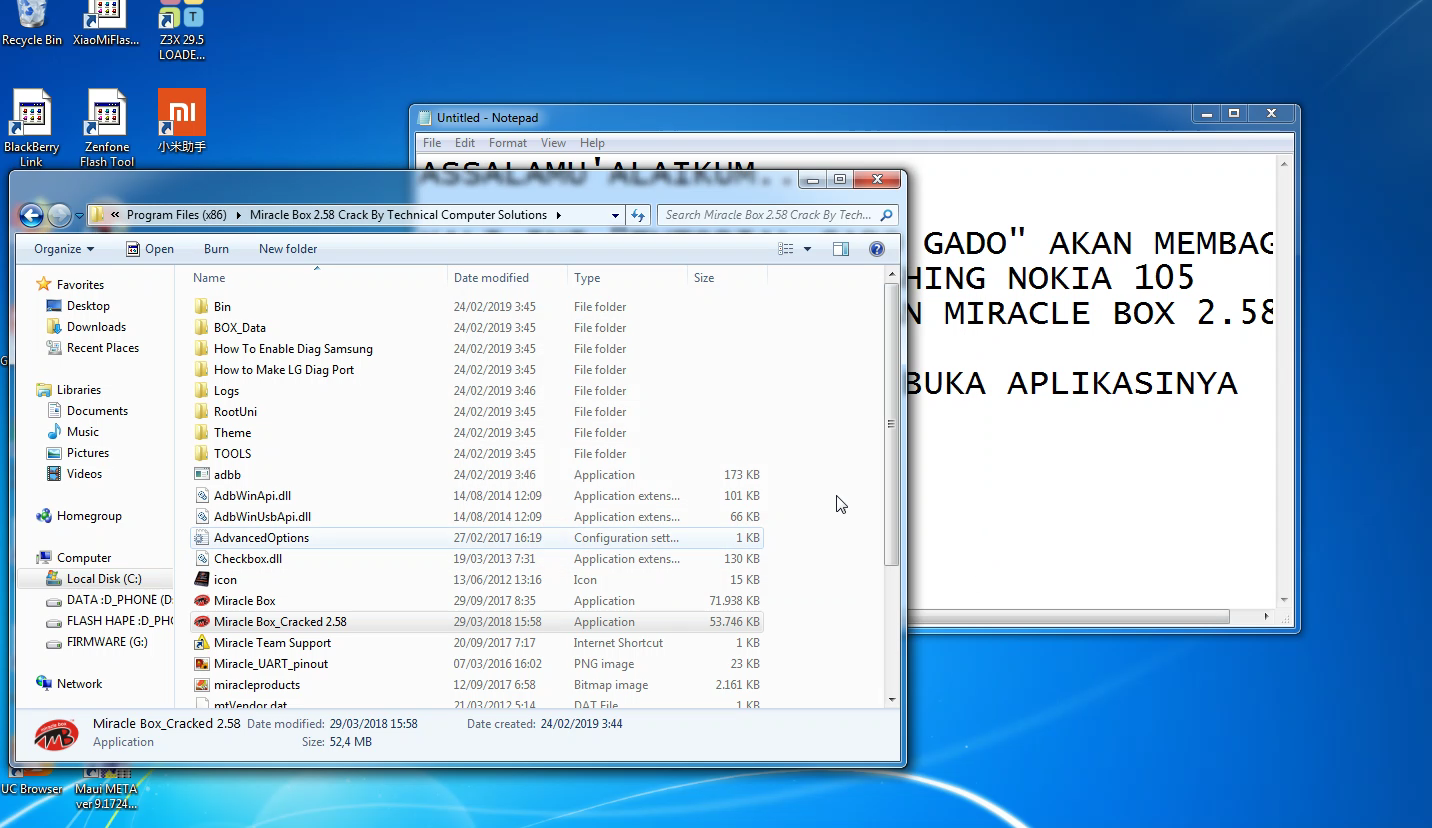The width and height of the screenshot is (1432, 828).
Task: Select the AdbWinUsbApi.dll file
Action: [476, 517]
